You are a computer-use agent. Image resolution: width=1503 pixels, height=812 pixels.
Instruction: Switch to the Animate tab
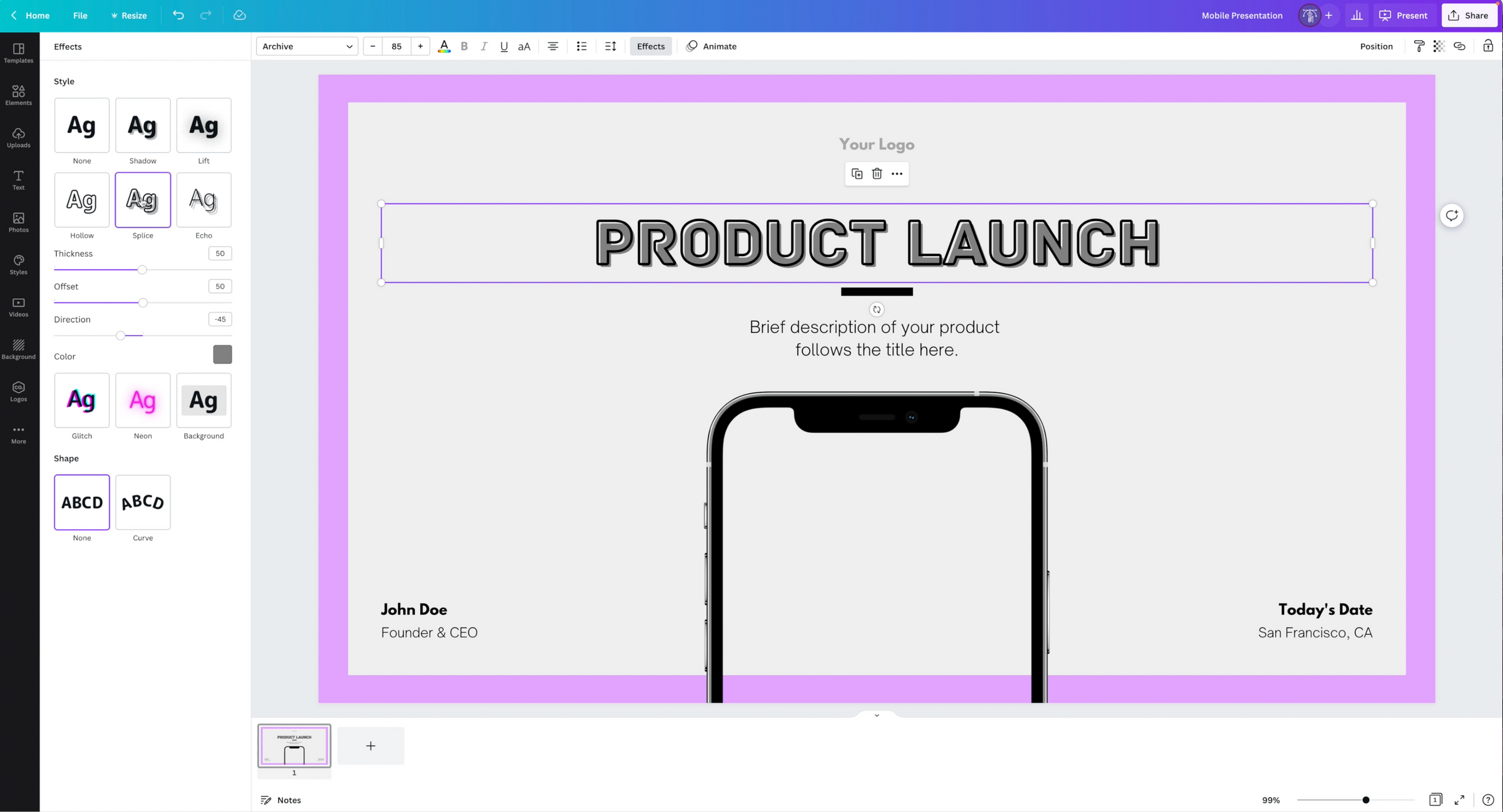click(x=711, y=46)
